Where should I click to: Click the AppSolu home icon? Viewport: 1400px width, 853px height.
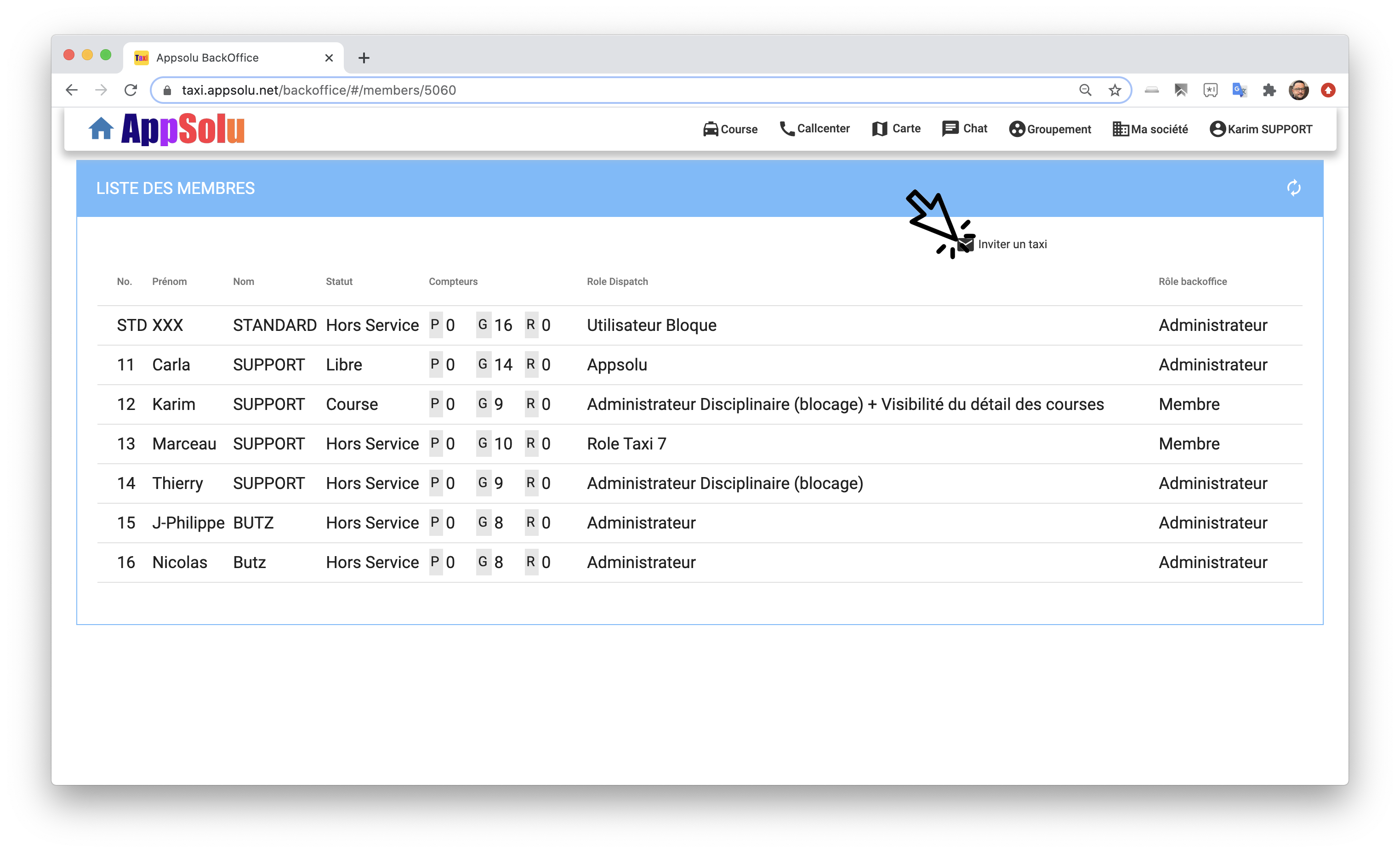point(101,129)
